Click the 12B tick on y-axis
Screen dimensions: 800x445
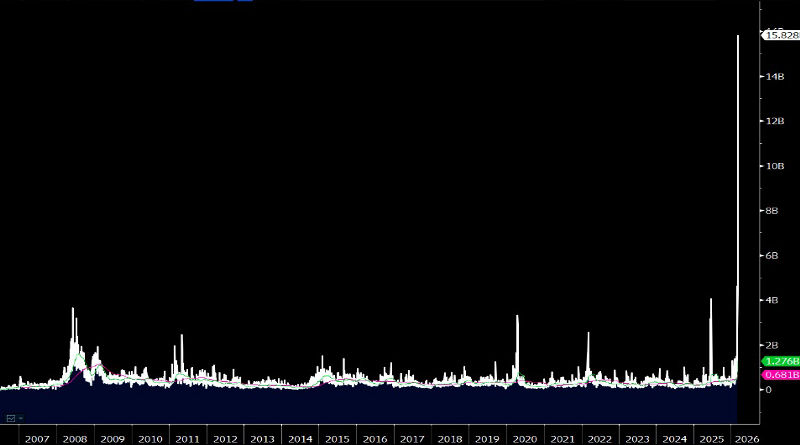[775, 122]
